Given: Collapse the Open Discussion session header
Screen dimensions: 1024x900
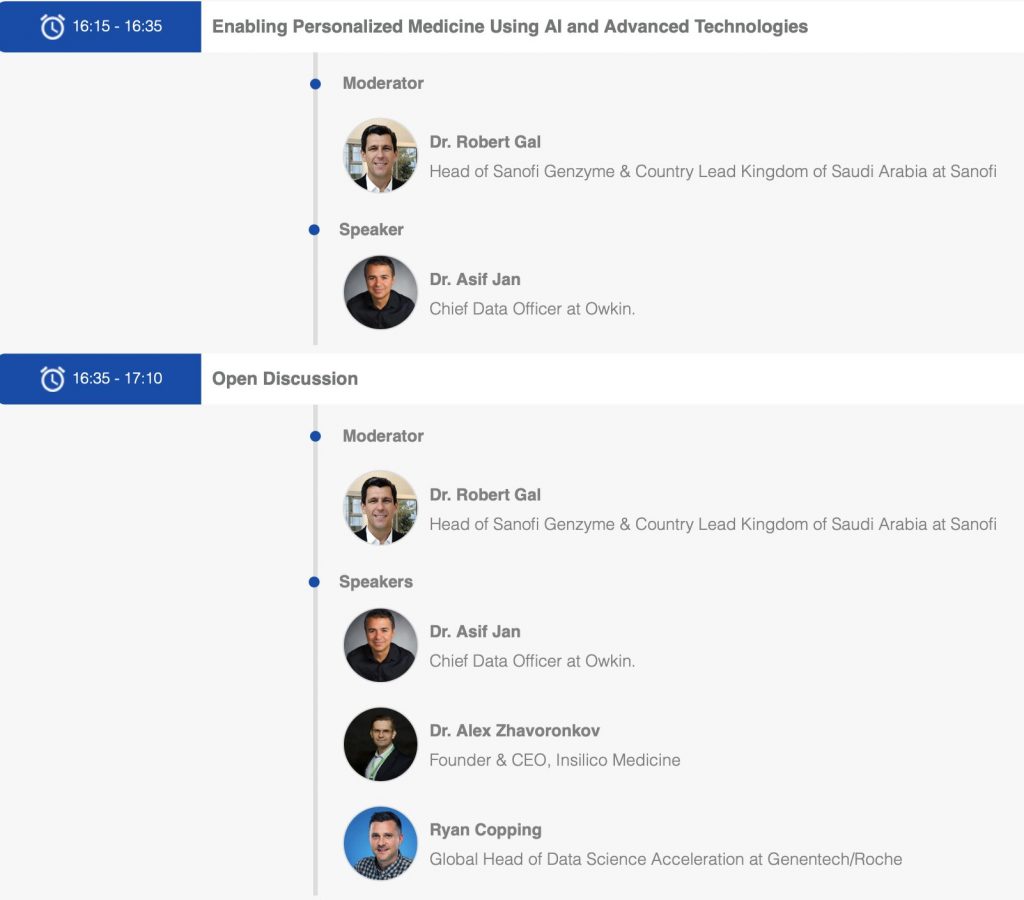Looking at the screenshot, I should tap(285, 379).
